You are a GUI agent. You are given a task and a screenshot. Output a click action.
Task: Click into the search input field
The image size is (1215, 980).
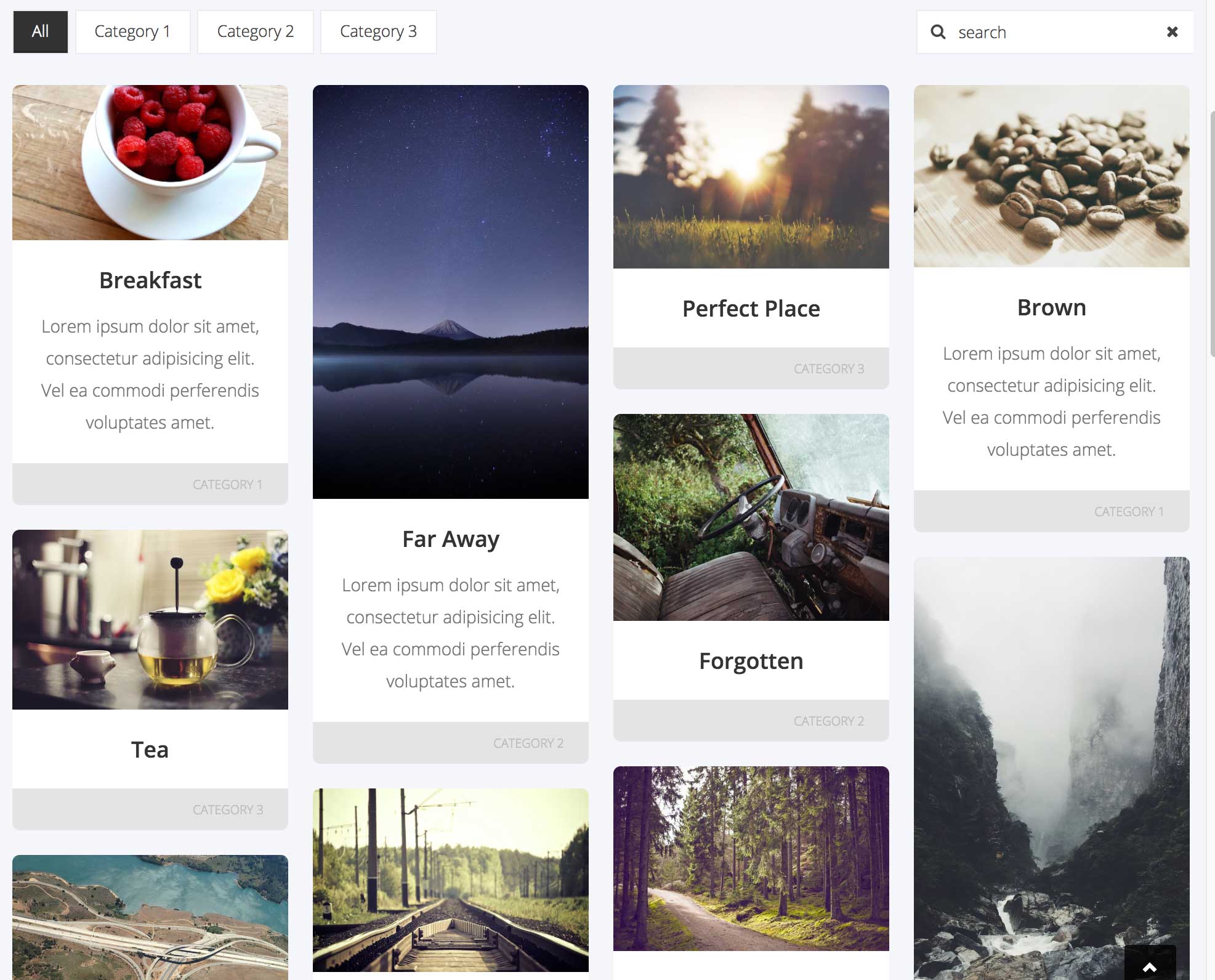1055,32
